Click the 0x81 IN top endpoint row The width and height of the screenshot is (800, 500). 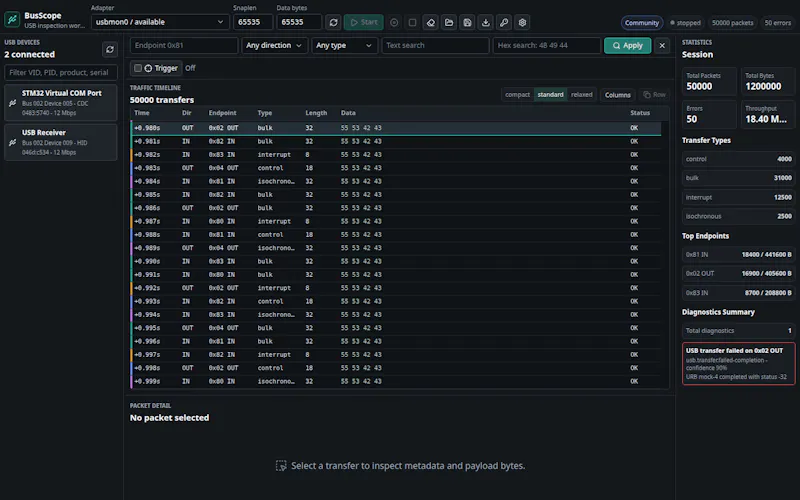738,255
